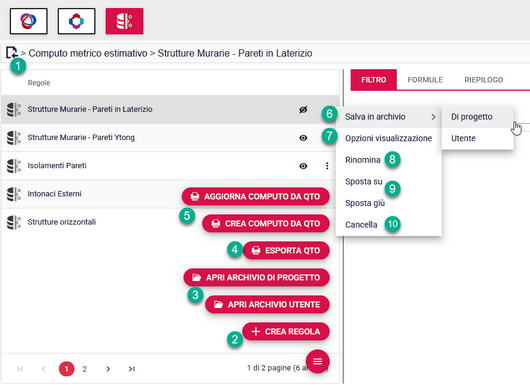Toggle visibility of Pareti Ytong rule
The width and height of the screenshot is (530, 385).
303,138
